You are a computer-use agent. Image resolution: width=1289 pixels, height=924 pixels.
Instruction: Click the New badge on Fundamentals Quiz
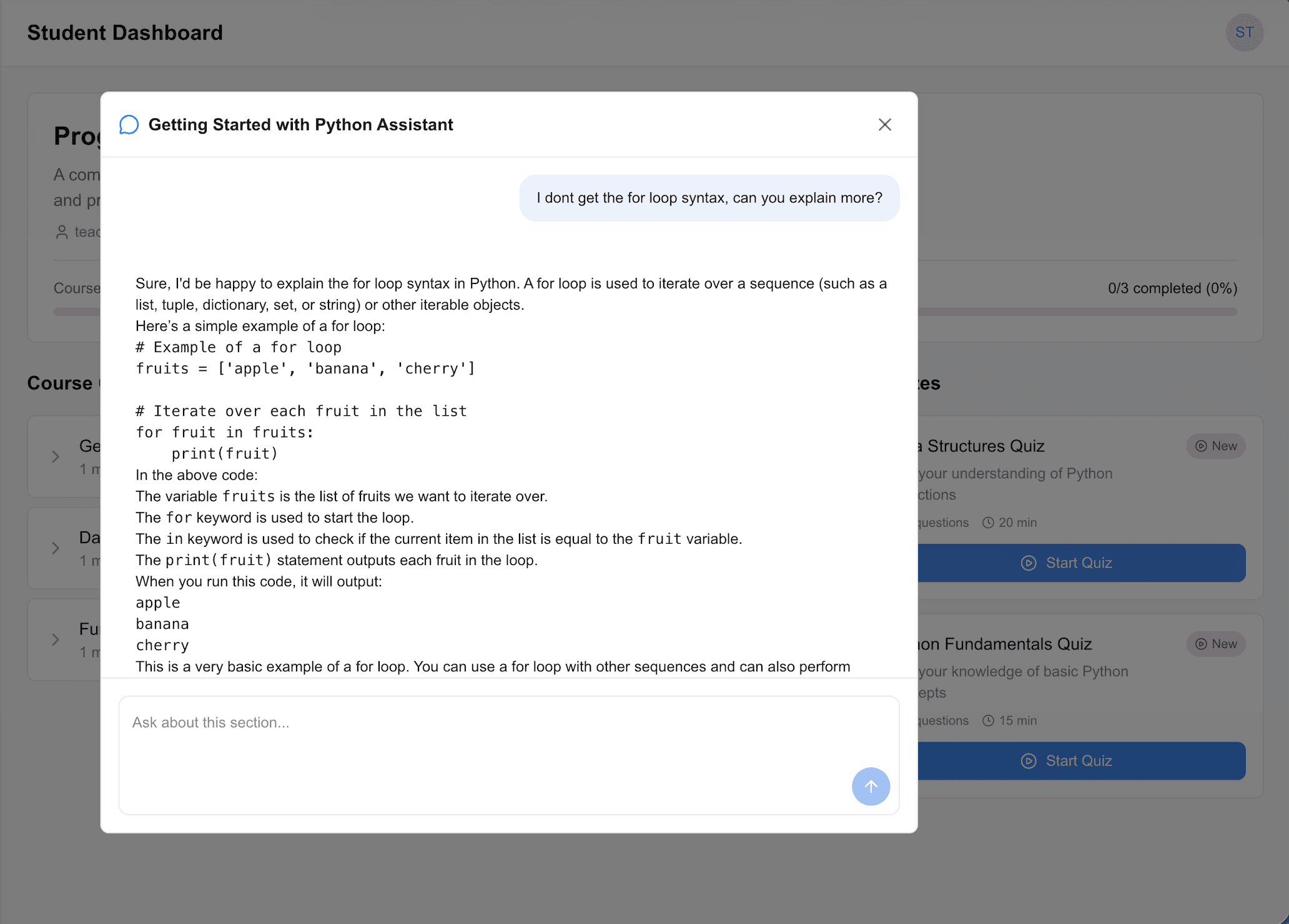coord(1215,644)
